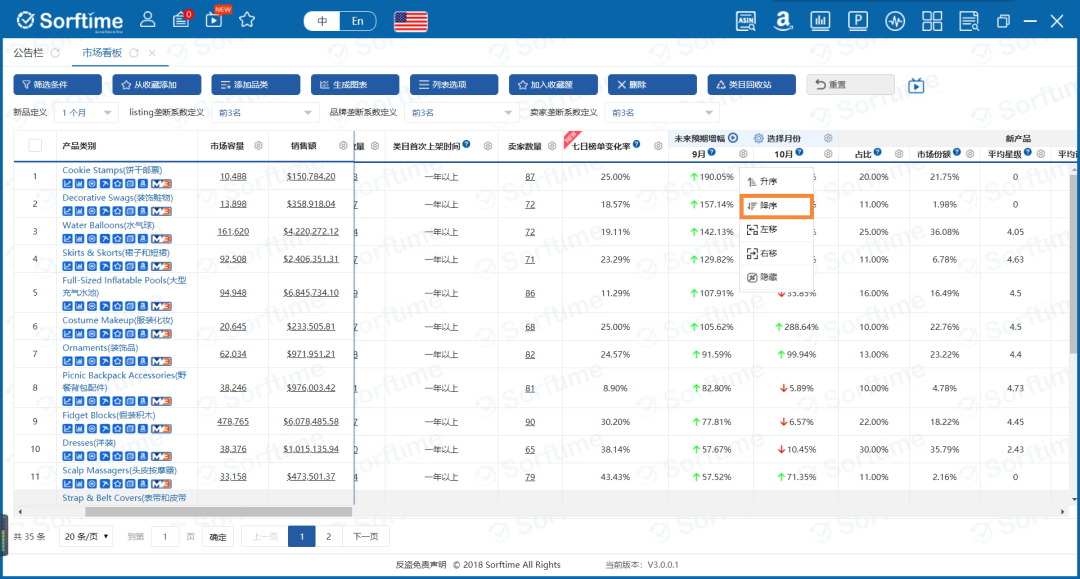The width and height of the screenshot is (1080, 579).
Task: Open the user account icon
Action: click(x=147, y=20)
